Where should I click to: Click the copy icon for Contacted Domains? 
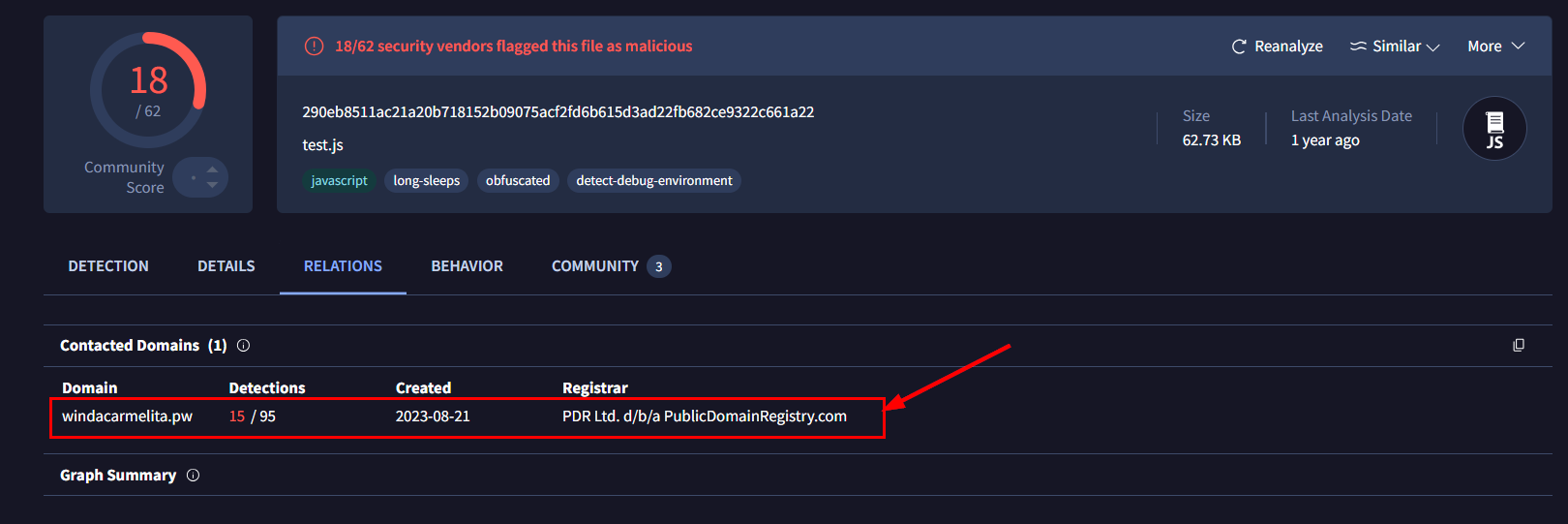pyautogui.click(x=1519, y=346)
